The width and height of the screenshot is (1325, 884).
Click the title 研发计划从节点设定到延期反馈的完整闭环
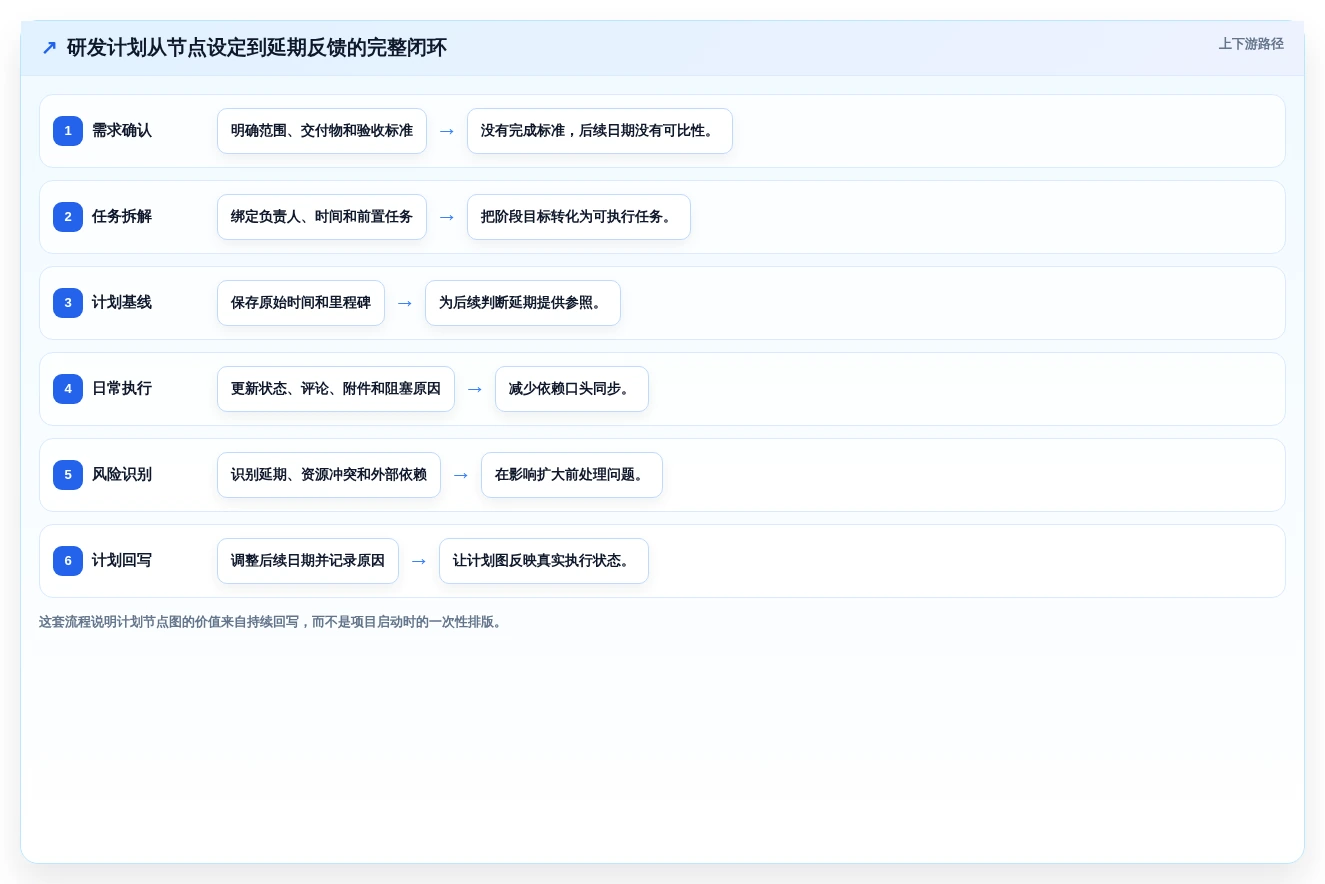[x=257, y=48]
